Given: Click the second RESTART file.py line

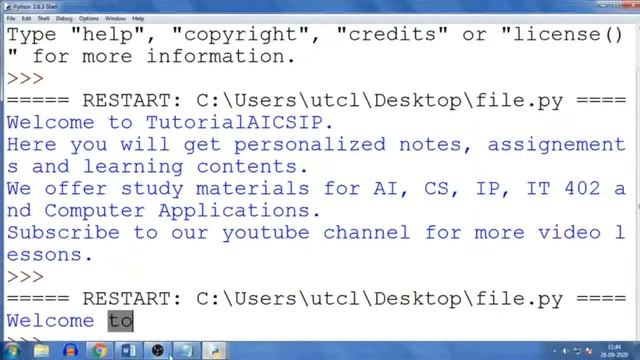Looking at the screenshot, I should (316, 299).
